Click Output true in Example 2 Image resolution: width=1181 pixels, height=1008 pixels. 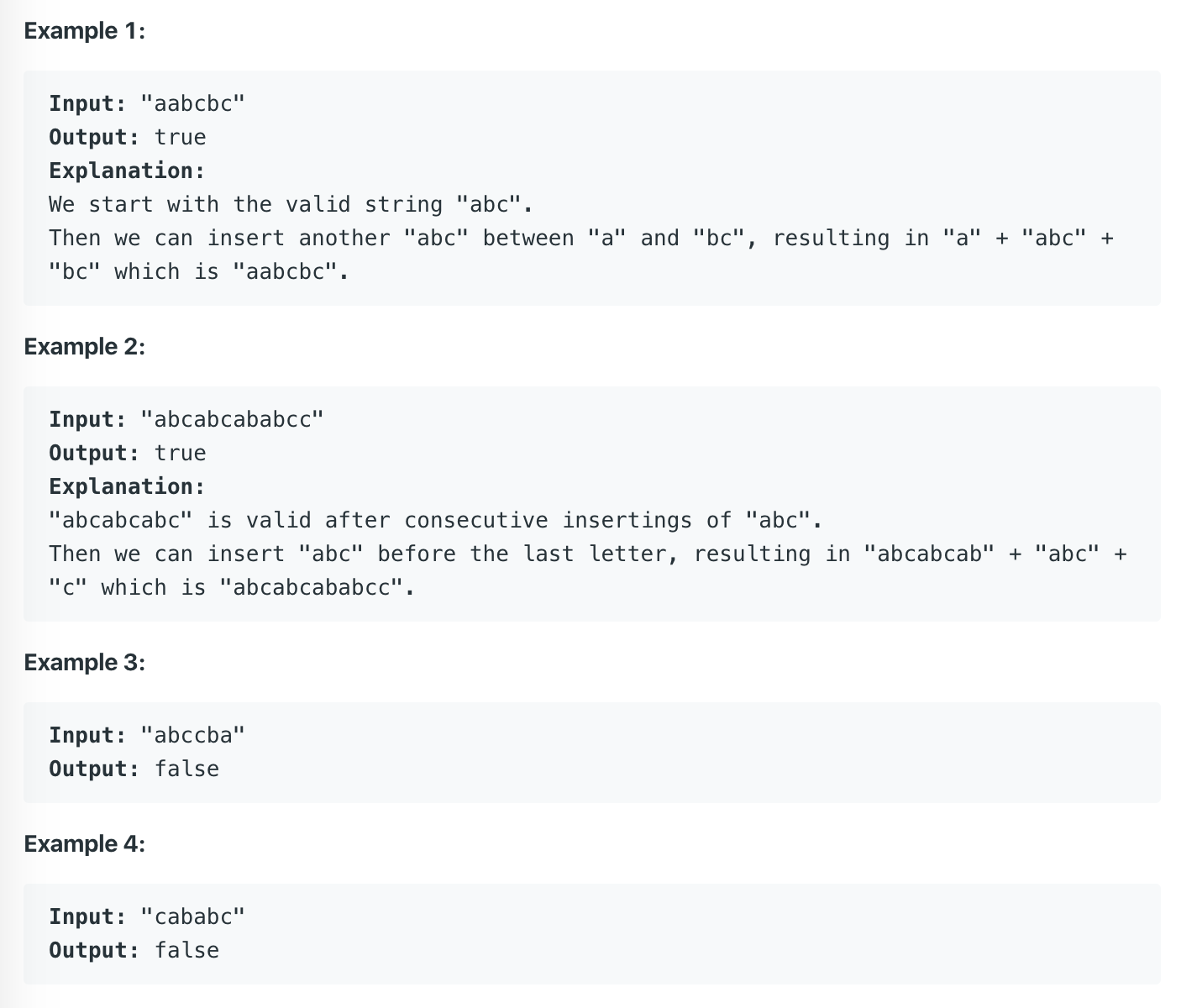[128, 454]
